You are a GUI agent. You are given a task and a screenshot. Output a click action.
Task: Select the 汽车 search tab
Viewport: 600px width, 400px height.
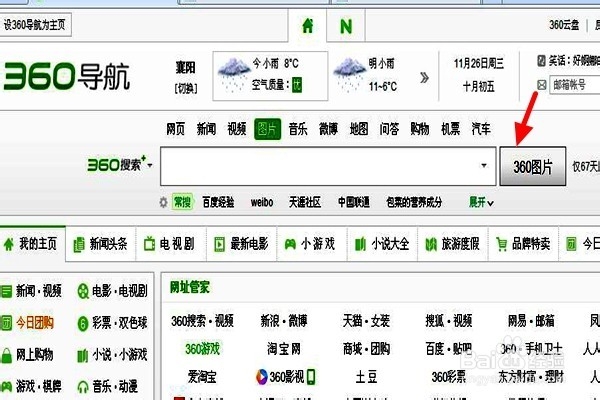pos(481,129)
